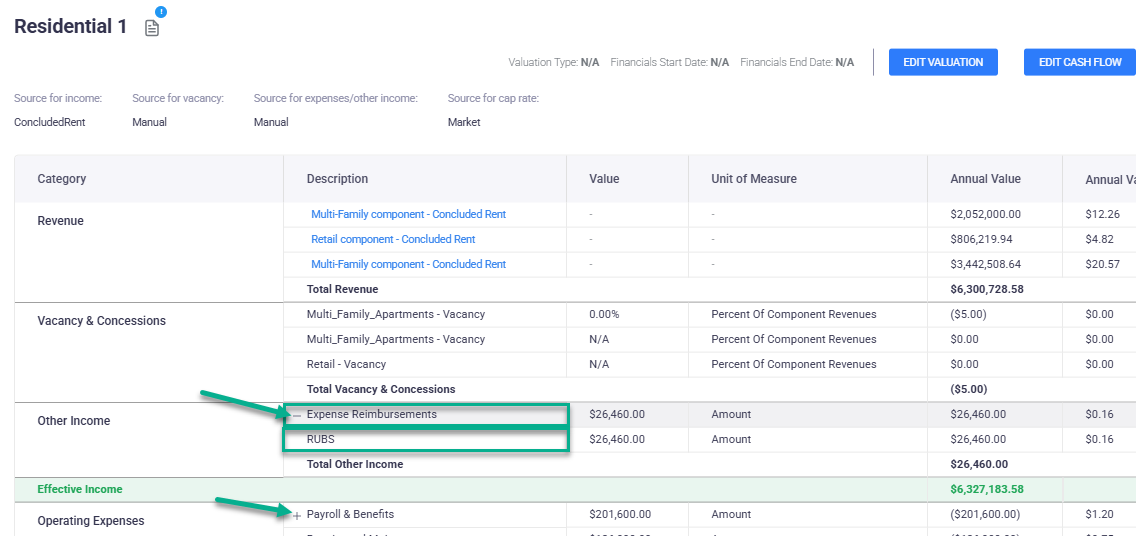
Task: Click the Total Revenue amount $6,300,728.58
Action: coord(987,289)
